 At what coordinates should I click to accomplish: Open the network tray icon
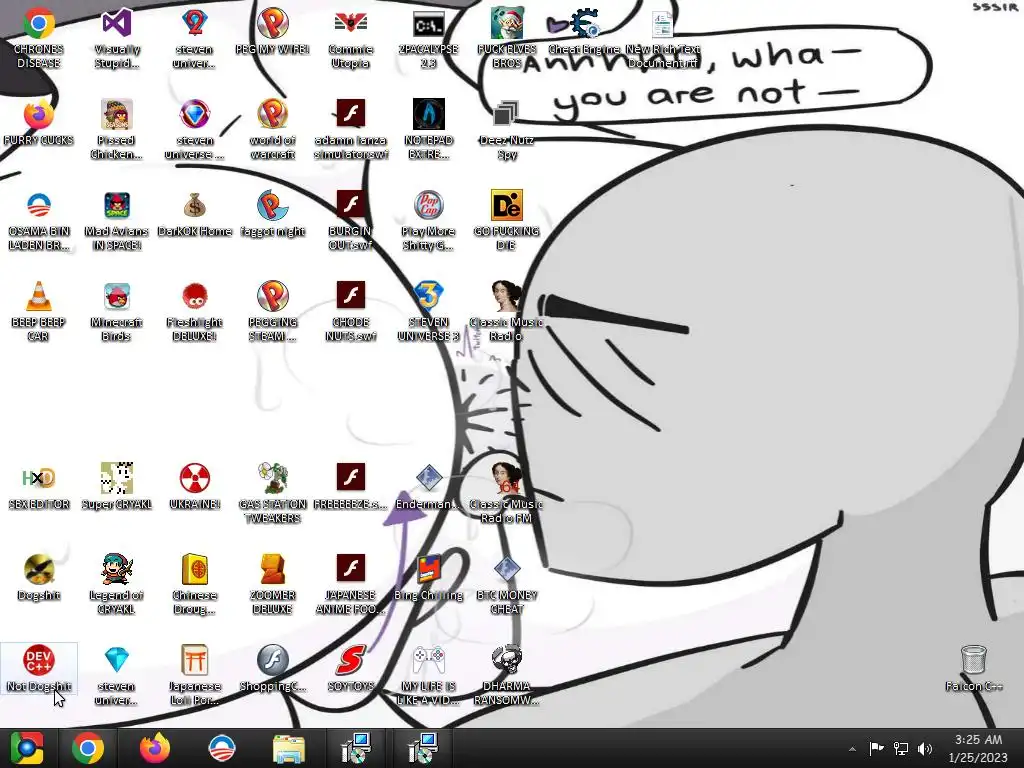coord(901,748)
